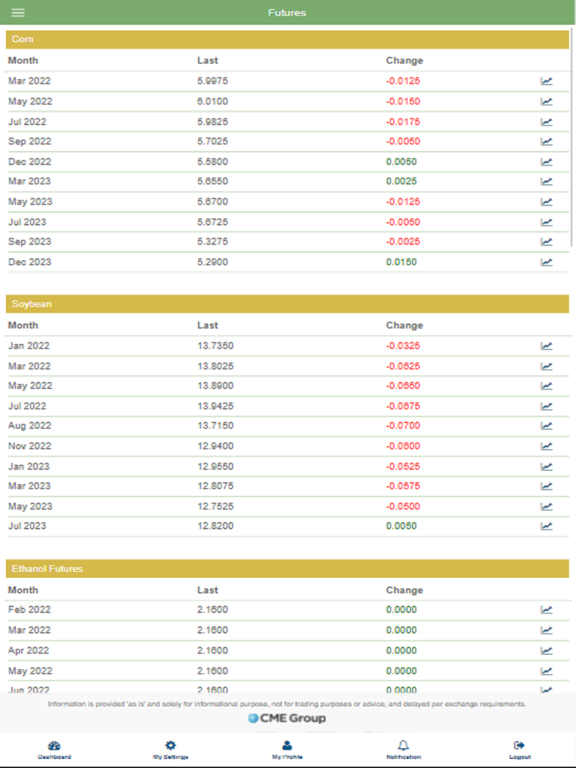View chart icon for Ethanol Apr 2022

(x=546, y=651)
